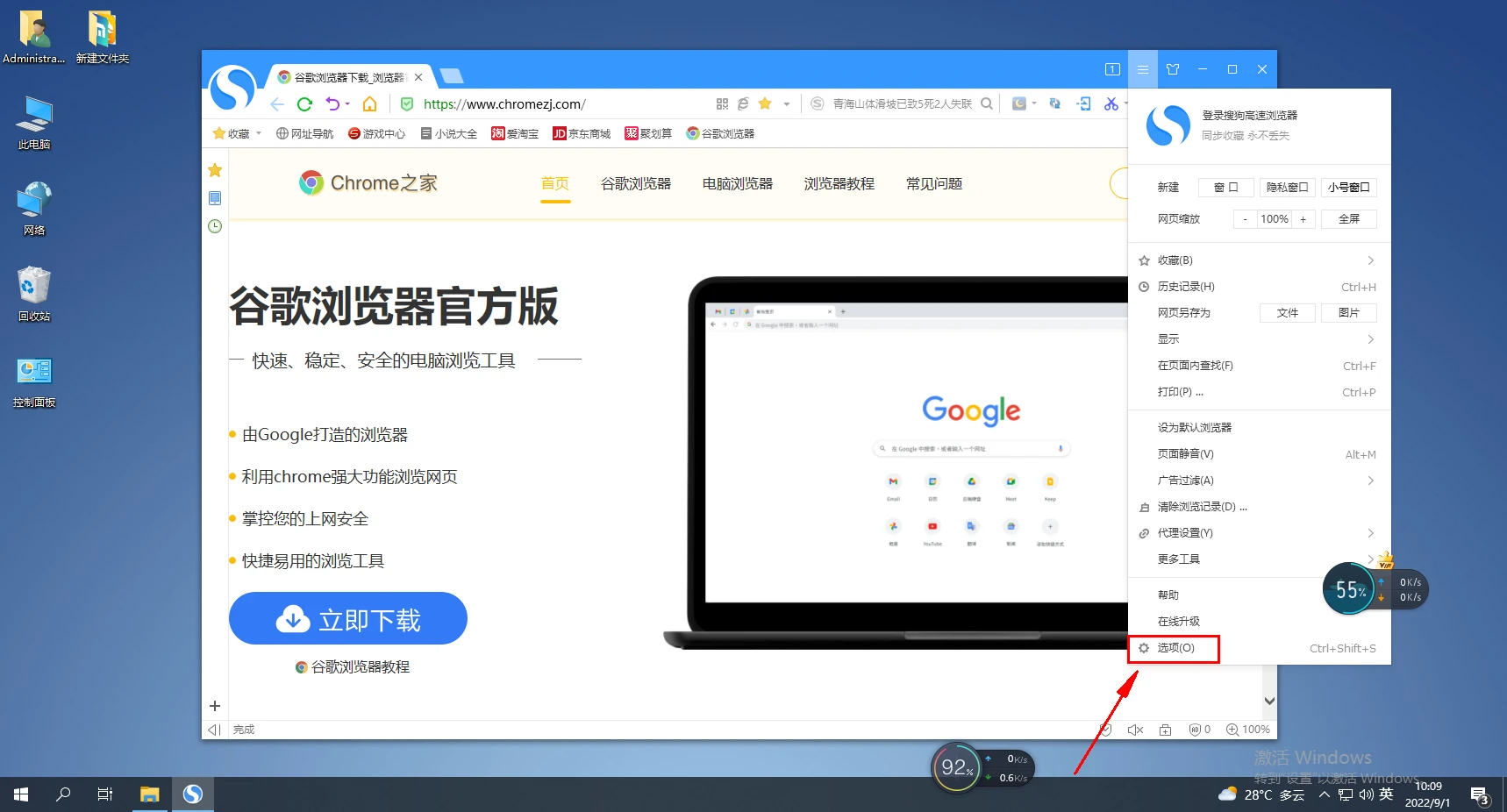
Task: Click the send-to-phone icon
Action: click(x=1084, y=103)
